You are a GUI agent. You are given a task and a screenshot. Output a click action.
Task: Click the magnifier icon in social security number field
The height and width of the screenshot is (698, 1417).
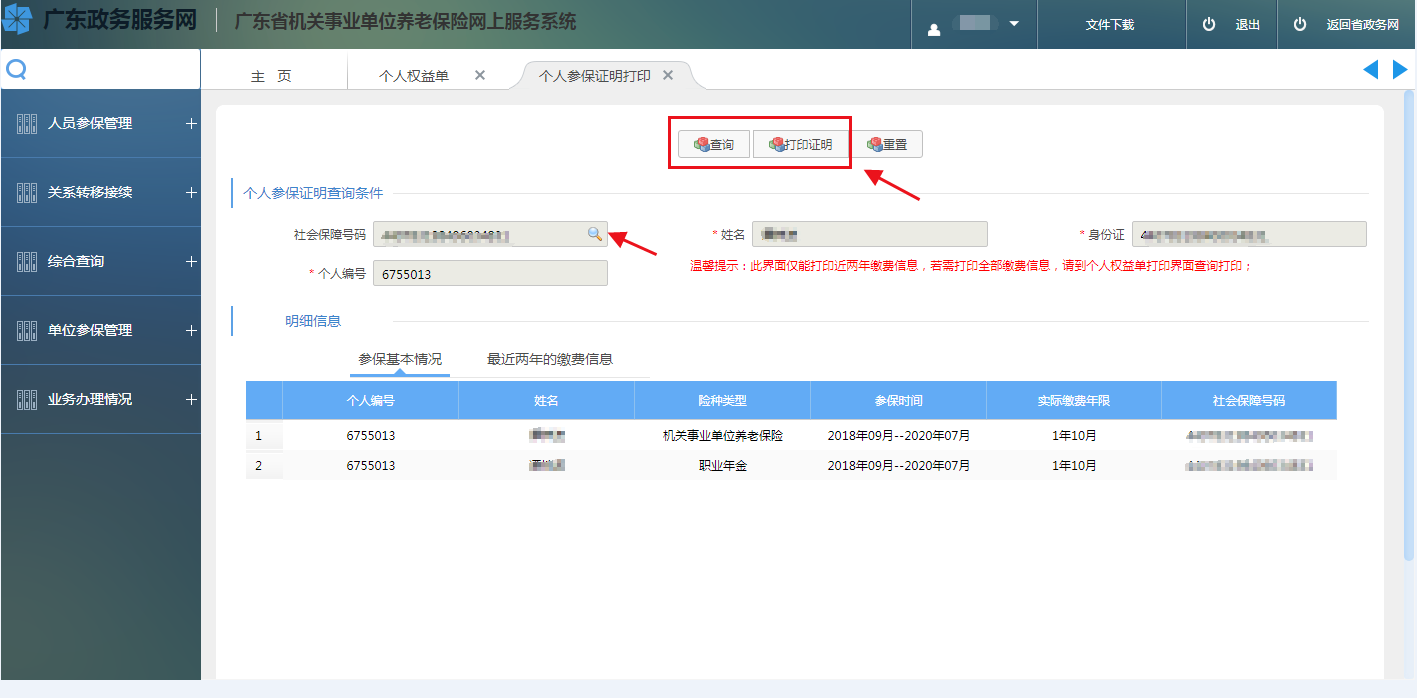[x=594, y=234]
